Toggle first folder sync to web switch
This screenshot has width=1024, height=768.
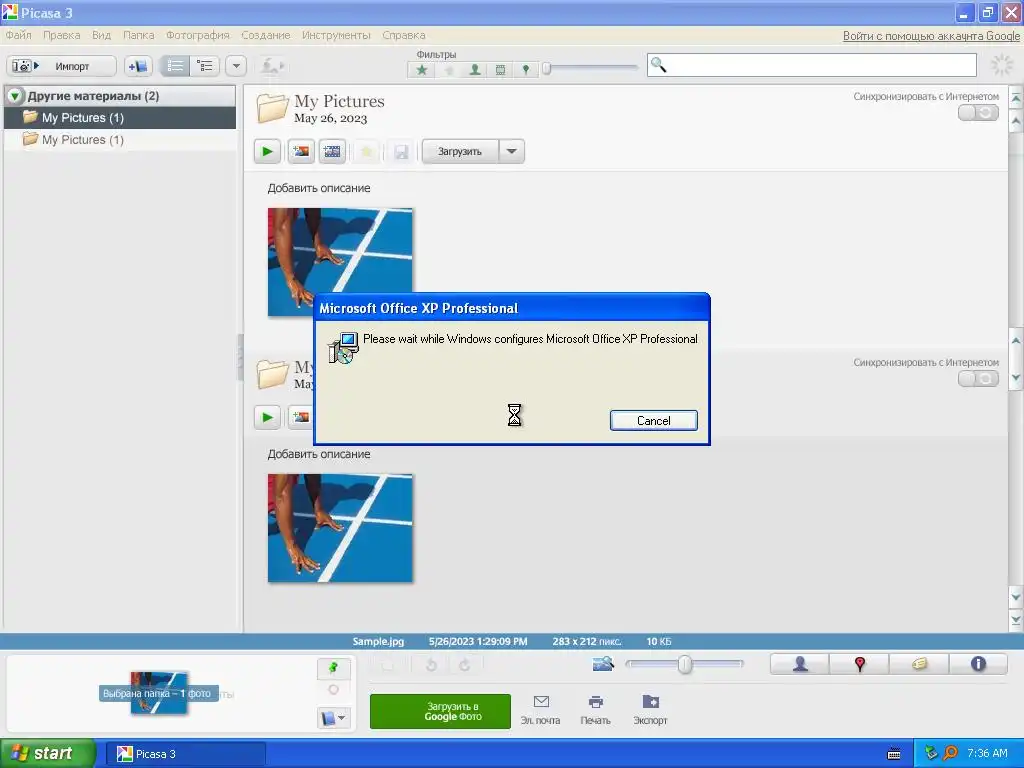click(978, 112)
